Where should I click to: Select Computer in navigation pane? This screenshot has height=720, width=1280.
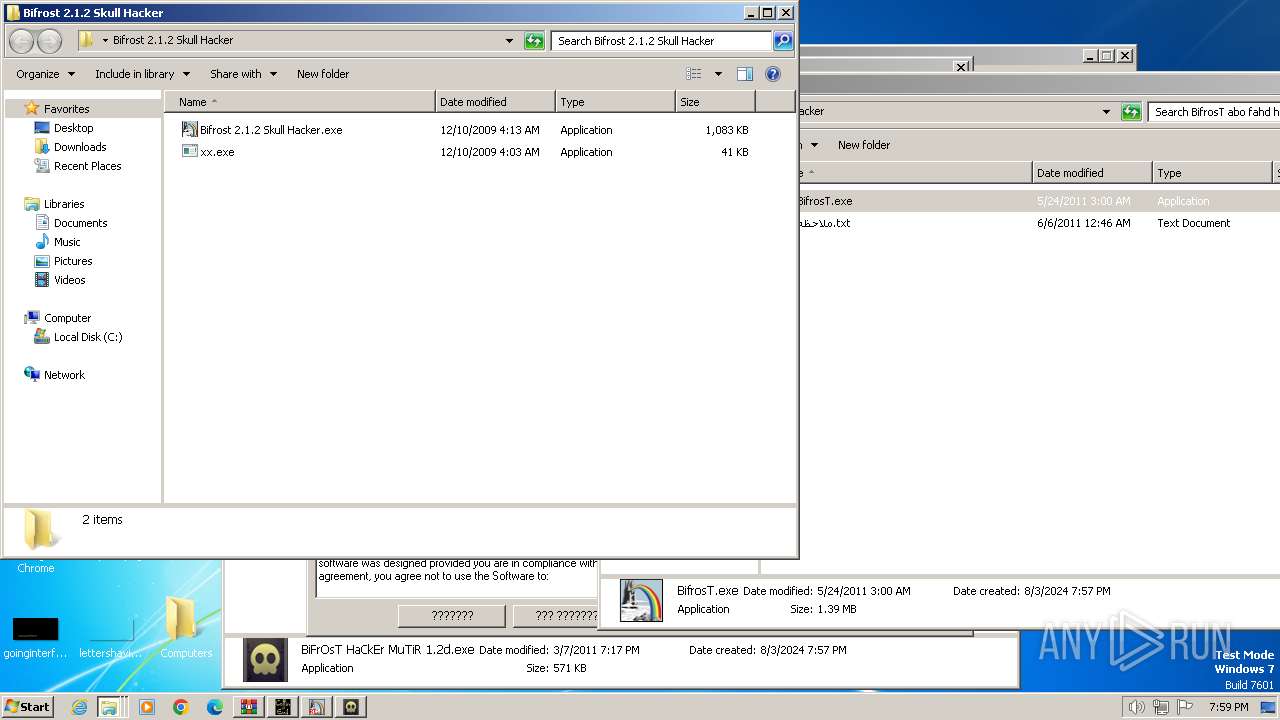coord(67,318)
